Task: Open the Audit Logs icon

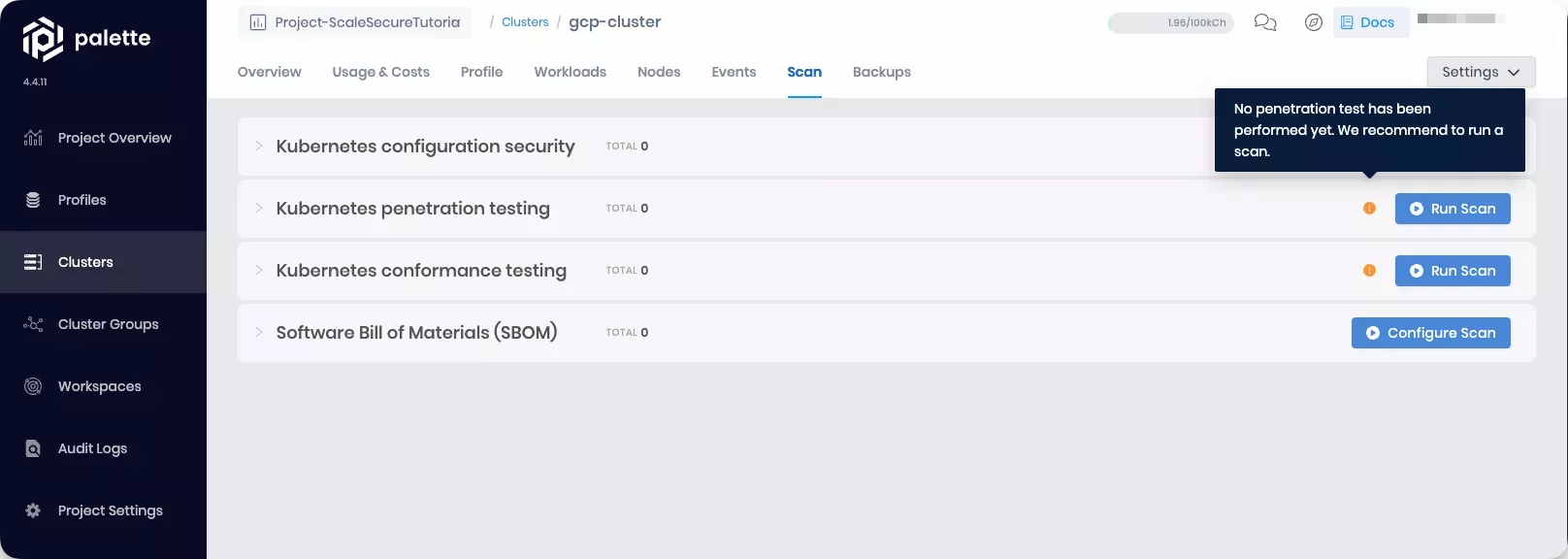Action: pos(32,448)
